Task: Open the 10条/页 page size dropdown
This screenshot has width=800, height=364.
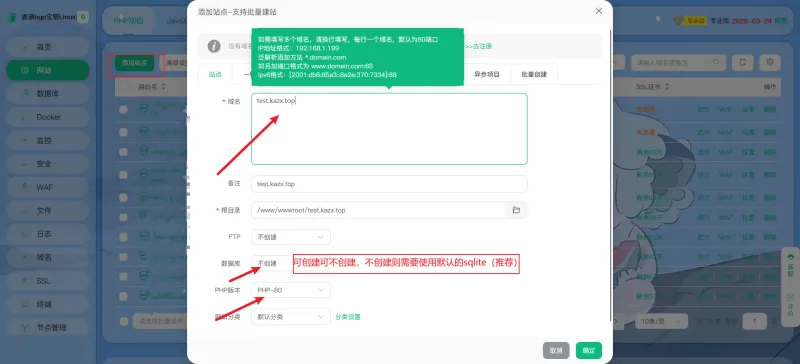Action: tap(661, 322)
